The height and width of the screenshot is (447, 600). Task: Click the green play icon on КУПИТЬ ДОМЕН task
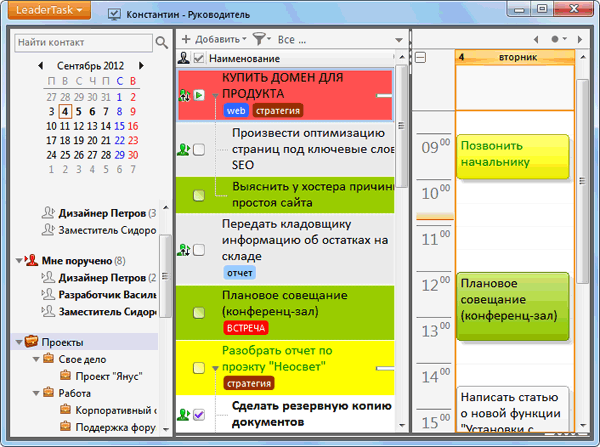point(199,95)
